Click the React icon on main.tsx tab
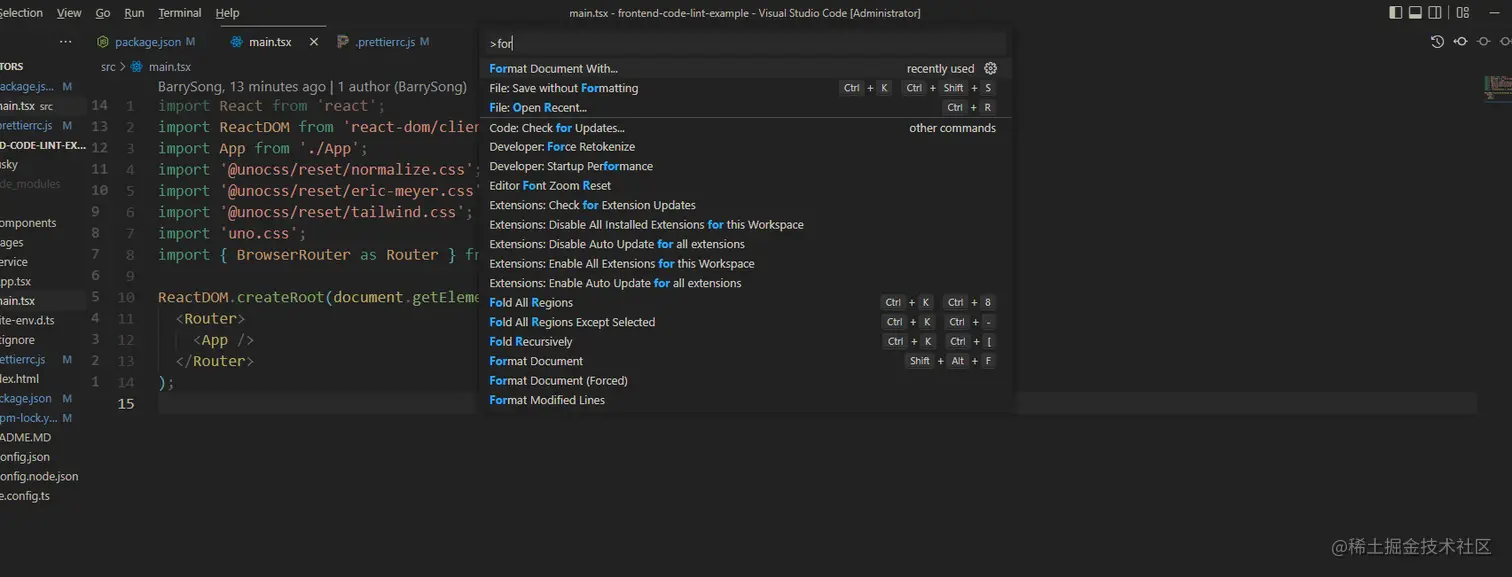The image size is (1512, 577). click(236, 42)
